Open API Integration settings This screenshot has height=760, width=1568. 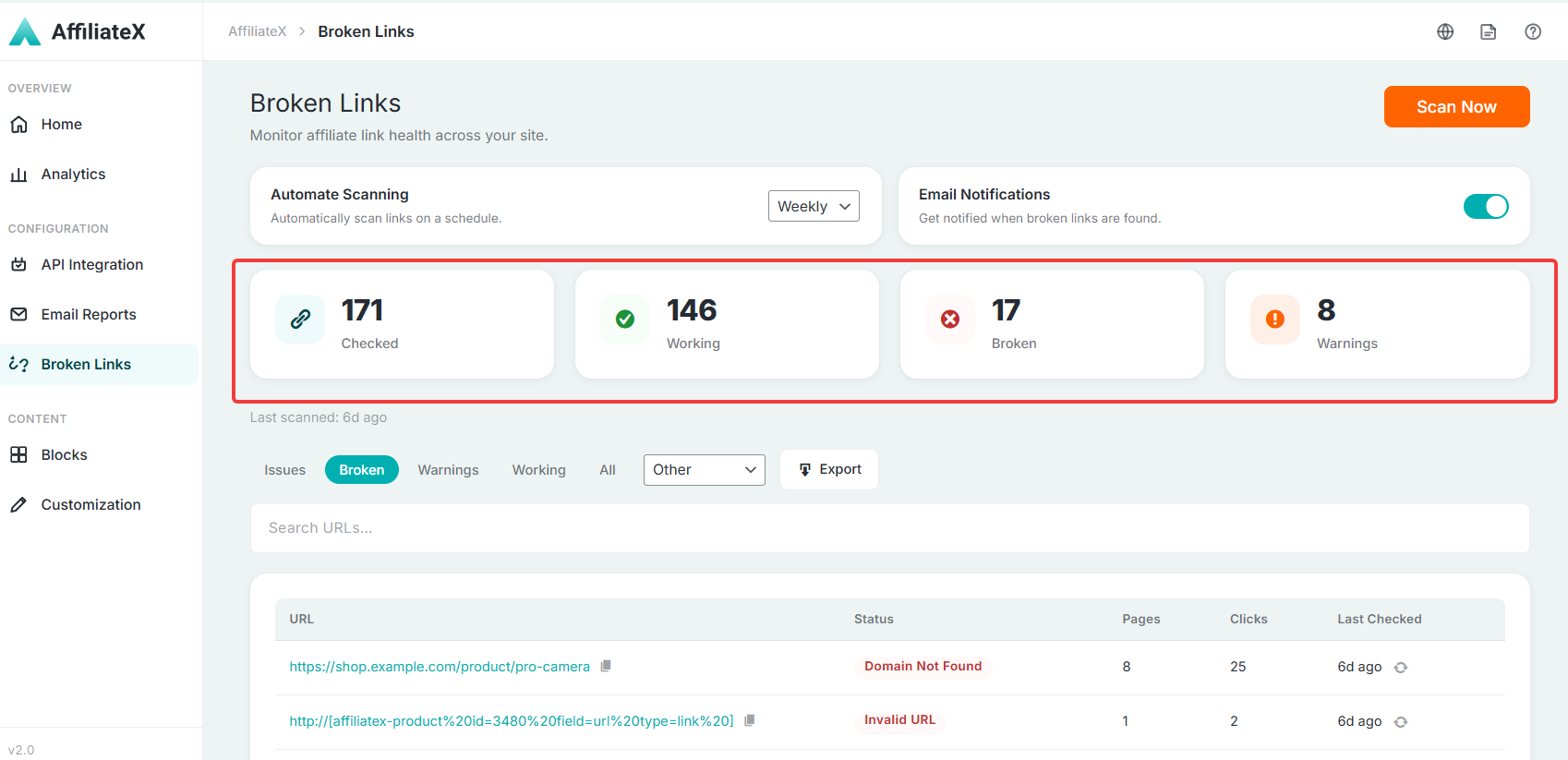click(x=92, y=264)
